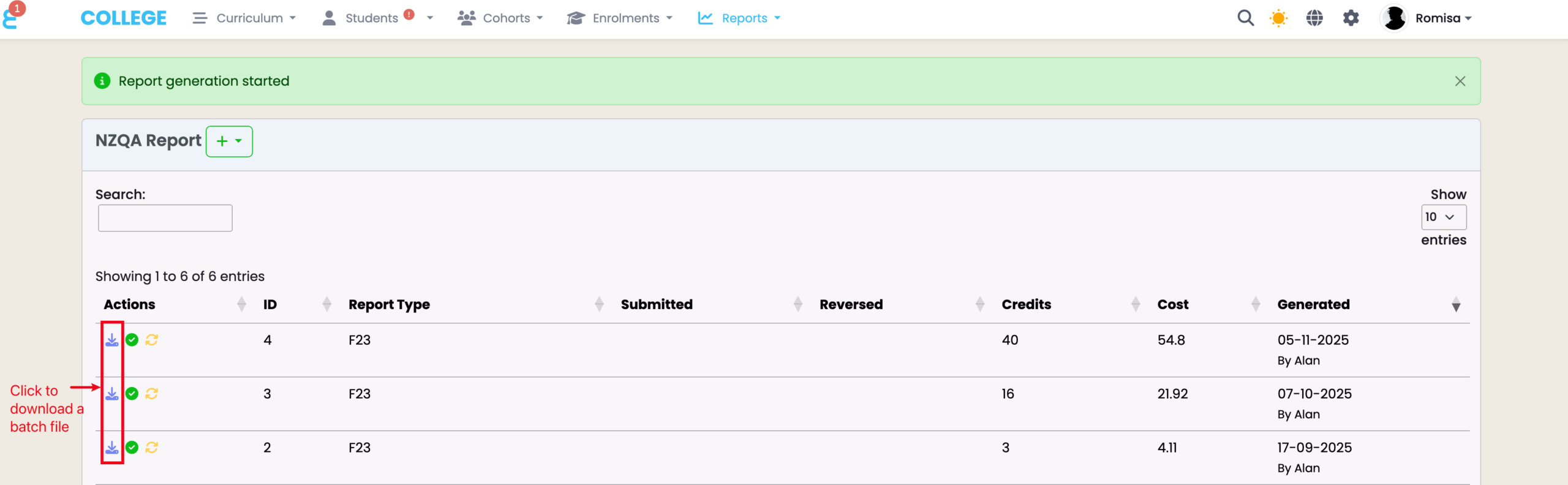The height and width of the screenshot is (485, 1568).
Task: Sort table by Generated column
Action: tap(1313, 304)
